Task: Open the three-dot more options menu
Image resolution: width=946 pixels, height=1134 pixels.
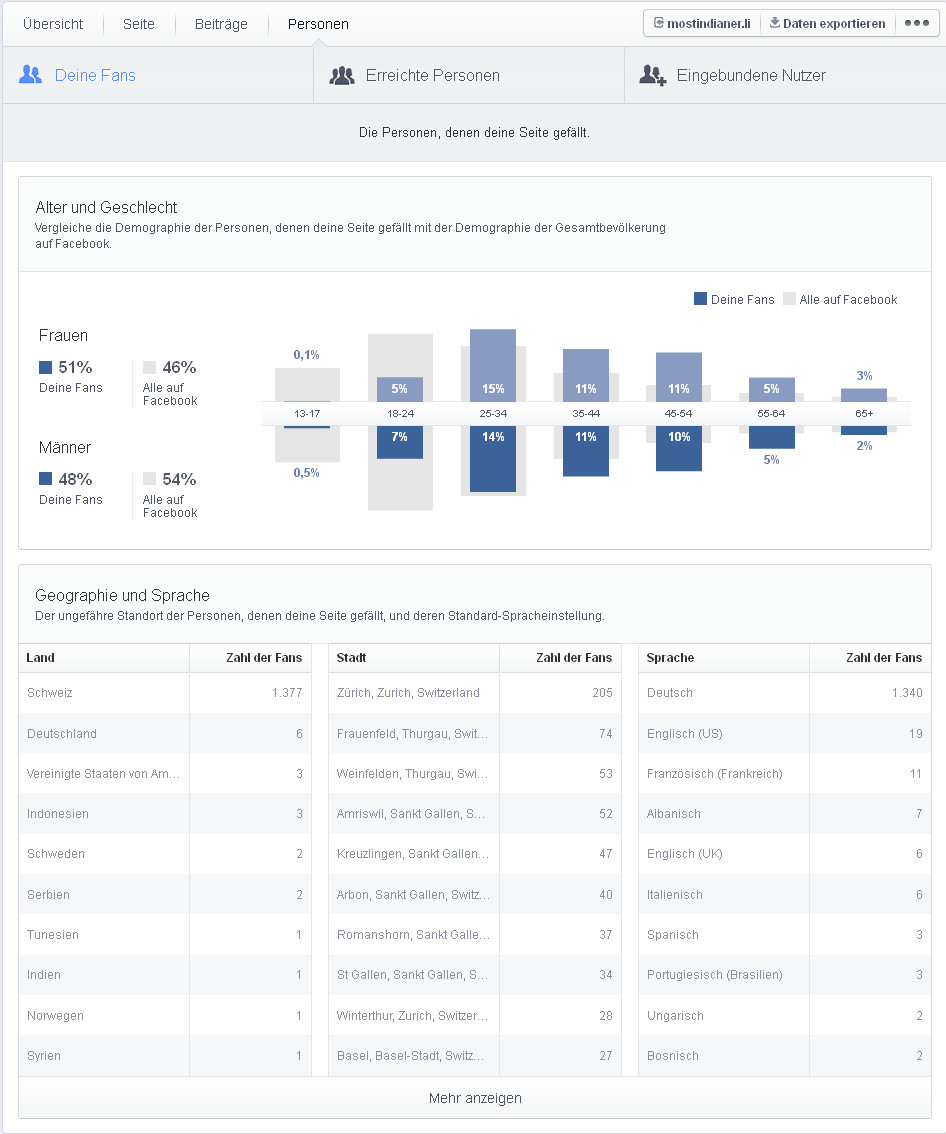Action: tap(917, 23)
